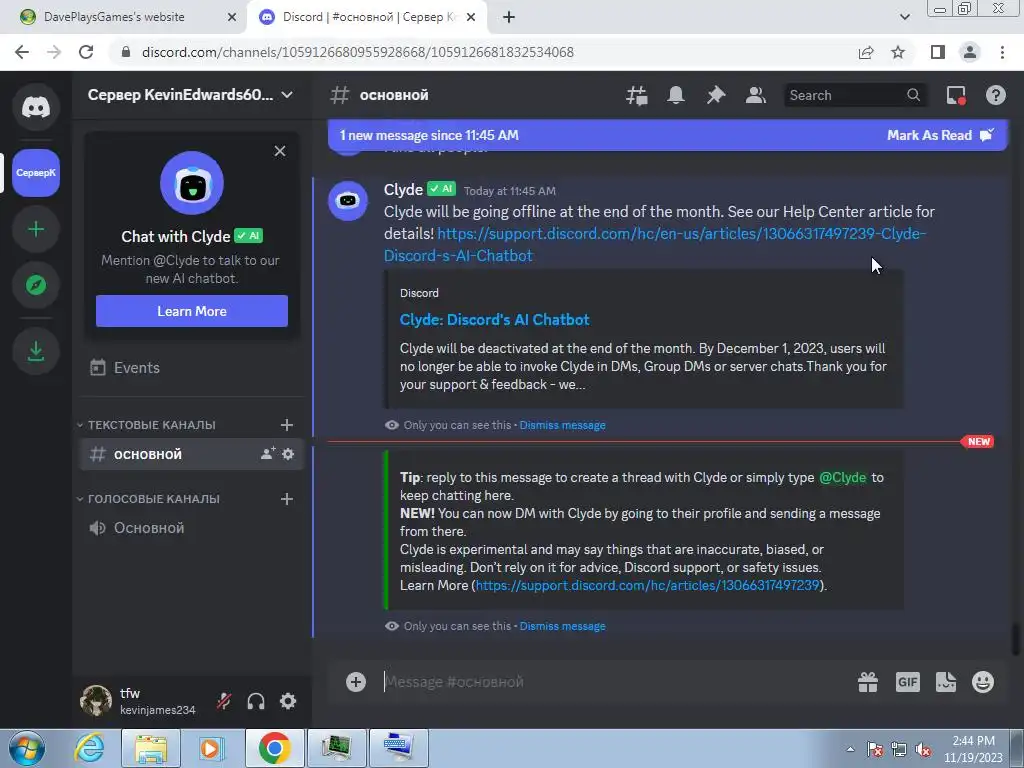The height and width of the screenshot is (768, 1024).
Task: Show Pinned Messages pin icon
Action: pyautogui.click(x=716, y=95)
